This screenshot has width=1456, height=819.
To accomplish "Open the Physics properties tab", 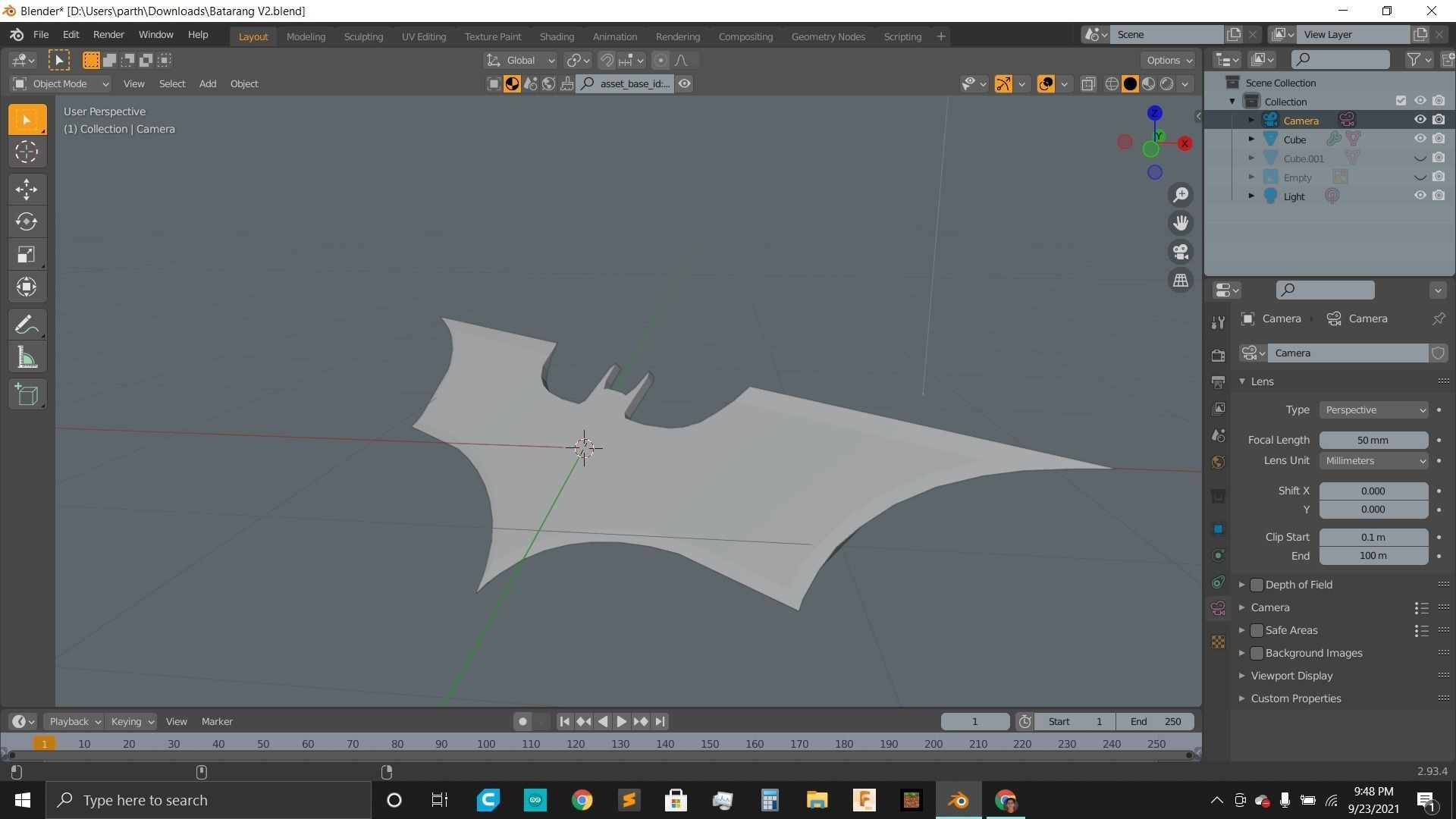I will (1218, 555).
